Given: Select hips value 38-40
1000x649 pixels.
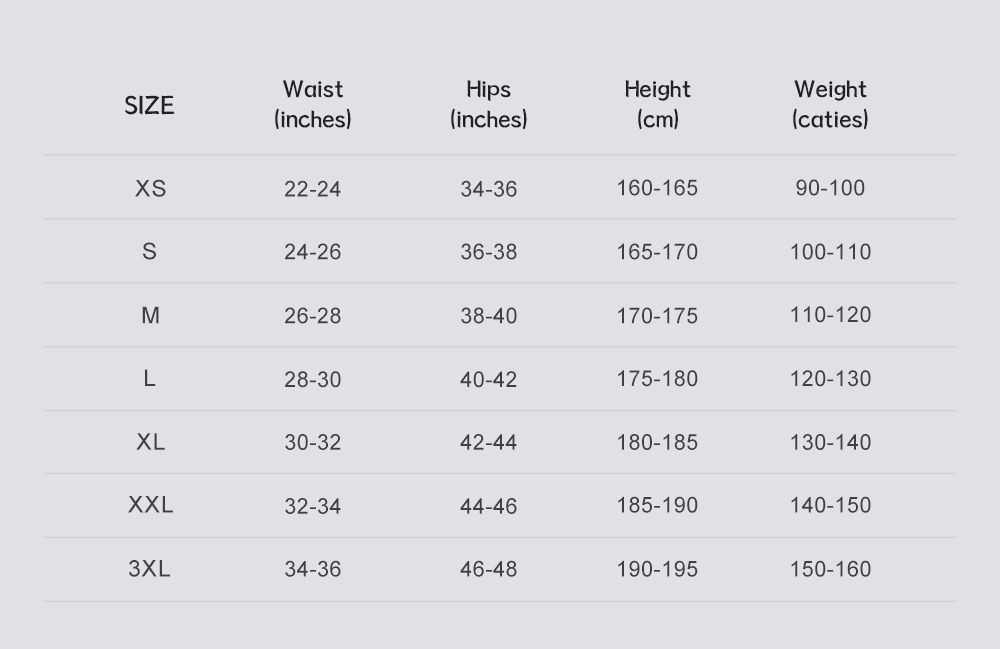Looking at the screenshot, I should (489, 316).
